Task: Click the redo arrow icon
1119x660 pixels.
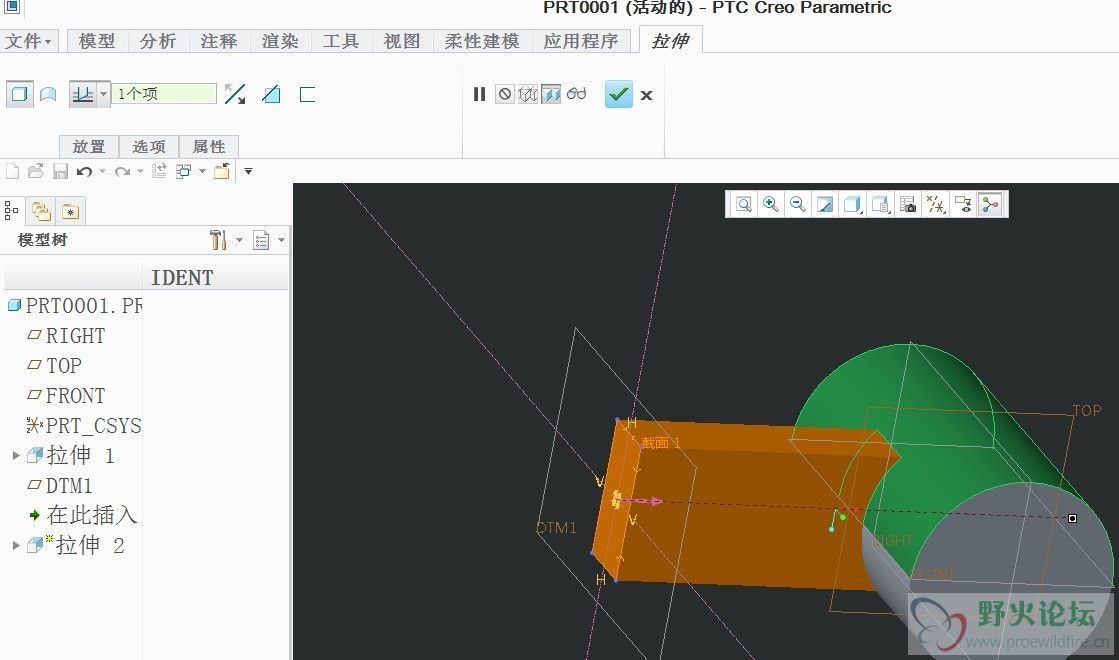Action: coord(123,171)
